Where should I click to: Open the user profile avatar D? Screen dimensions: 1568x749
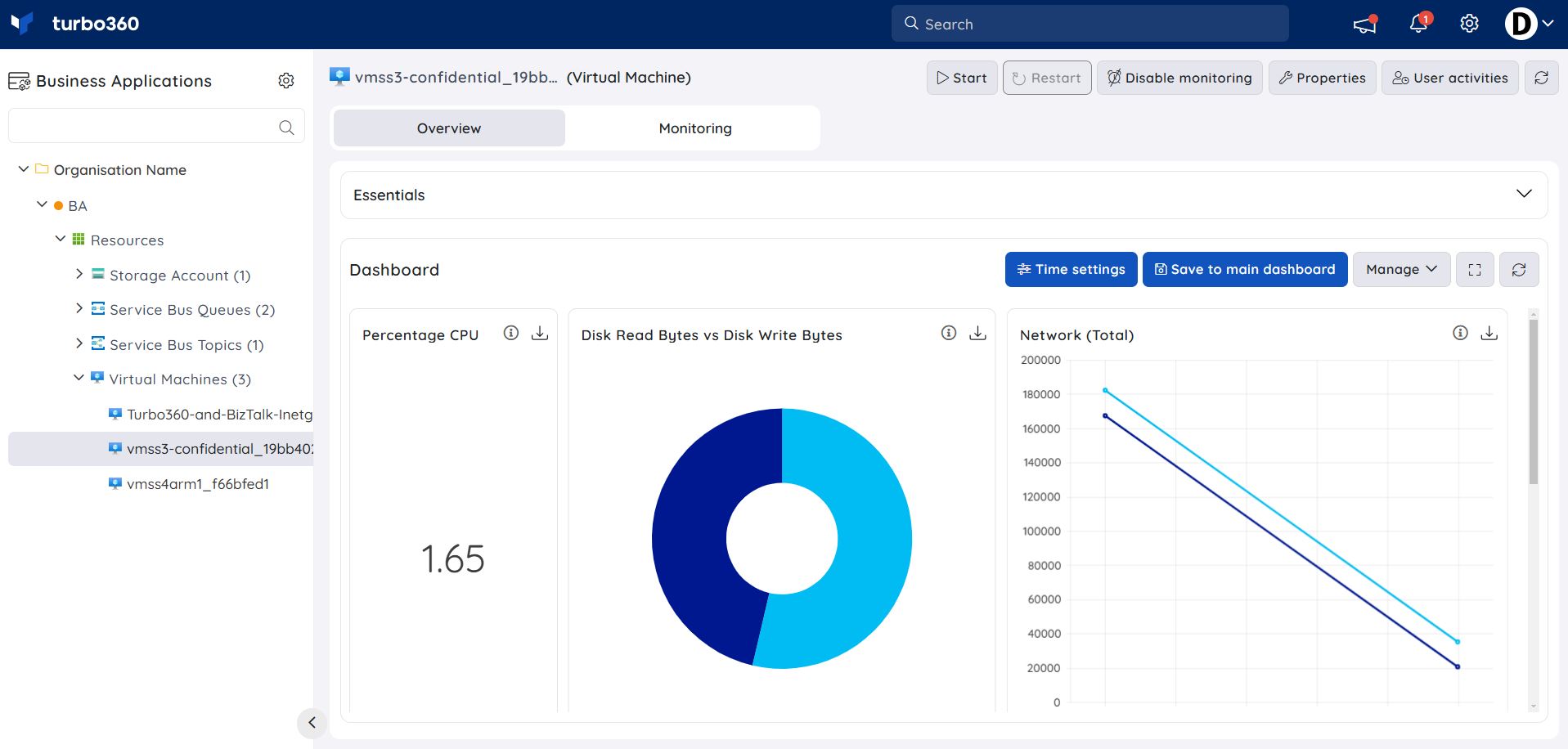(x=1521, y=24)
